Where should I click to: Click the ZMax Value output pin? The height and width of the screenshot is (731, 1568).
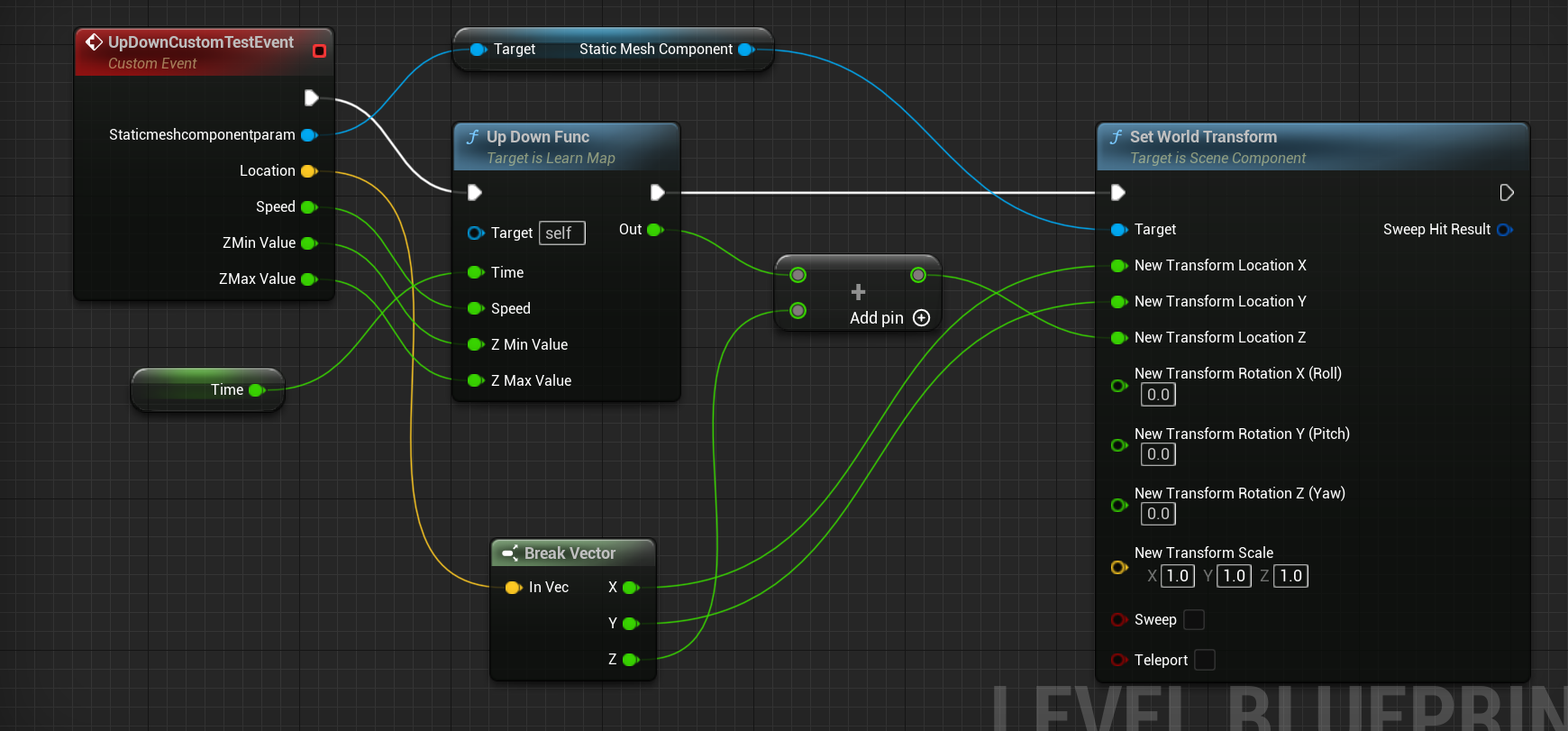tap(309, 279)
